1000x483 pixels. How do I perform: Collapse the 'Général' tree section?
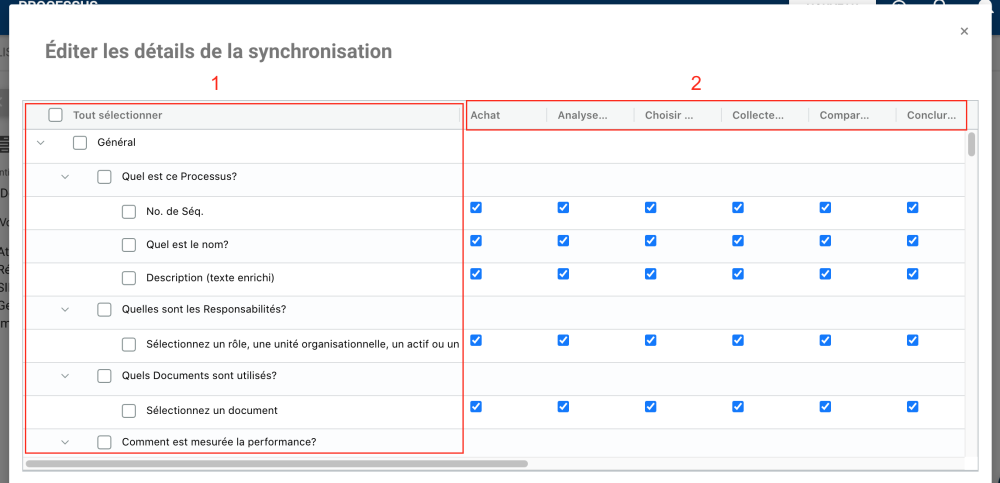41,143
